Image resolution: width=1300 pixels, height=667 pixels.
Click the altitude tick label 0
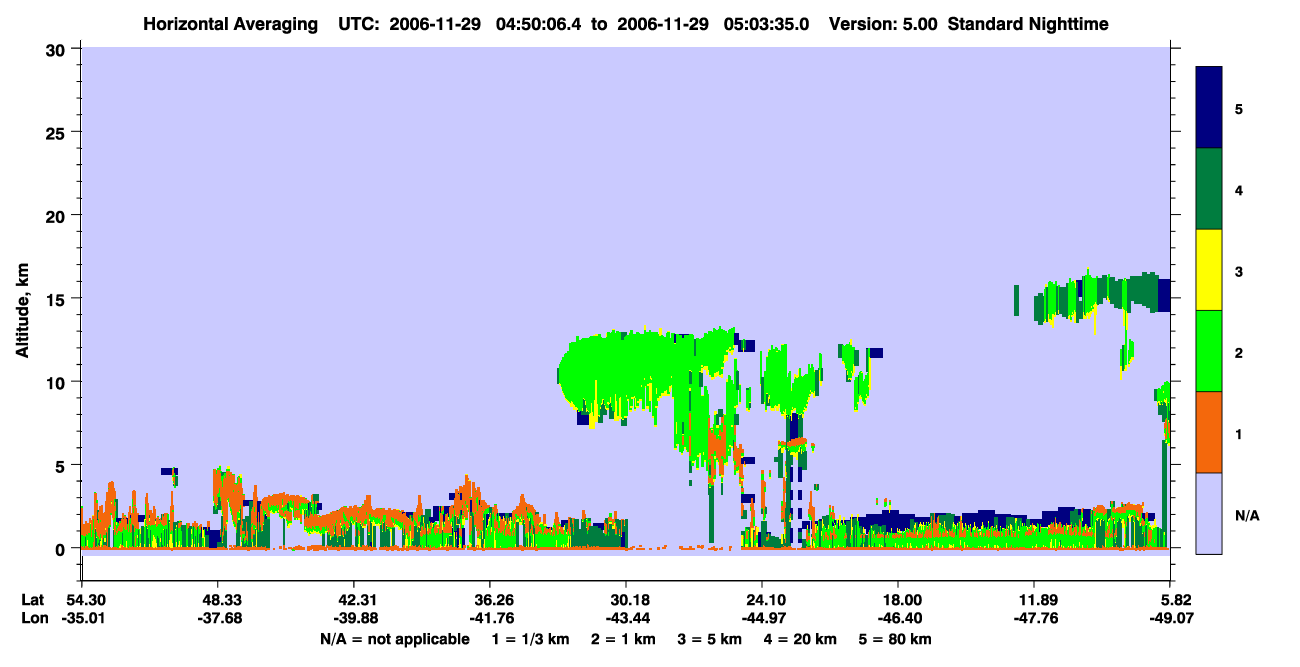(62, 548)
